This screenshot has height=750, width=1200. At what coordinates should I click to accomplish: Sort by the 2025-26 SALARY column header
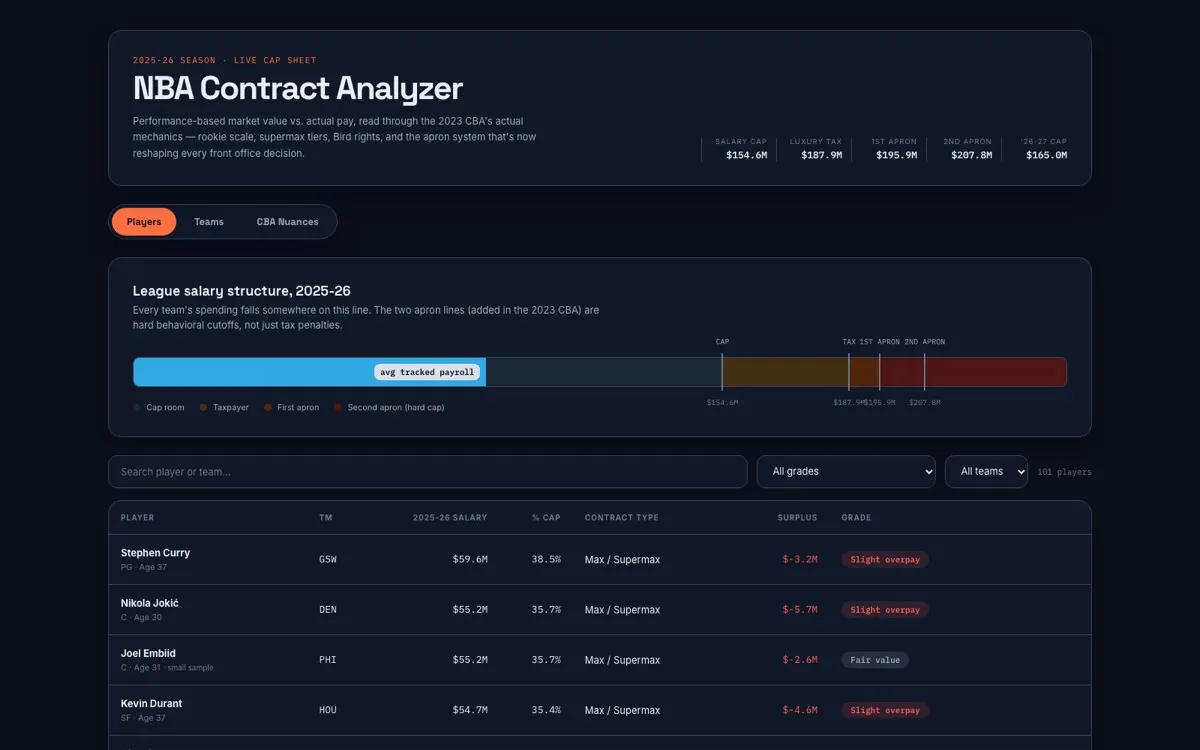click(450, 518)
